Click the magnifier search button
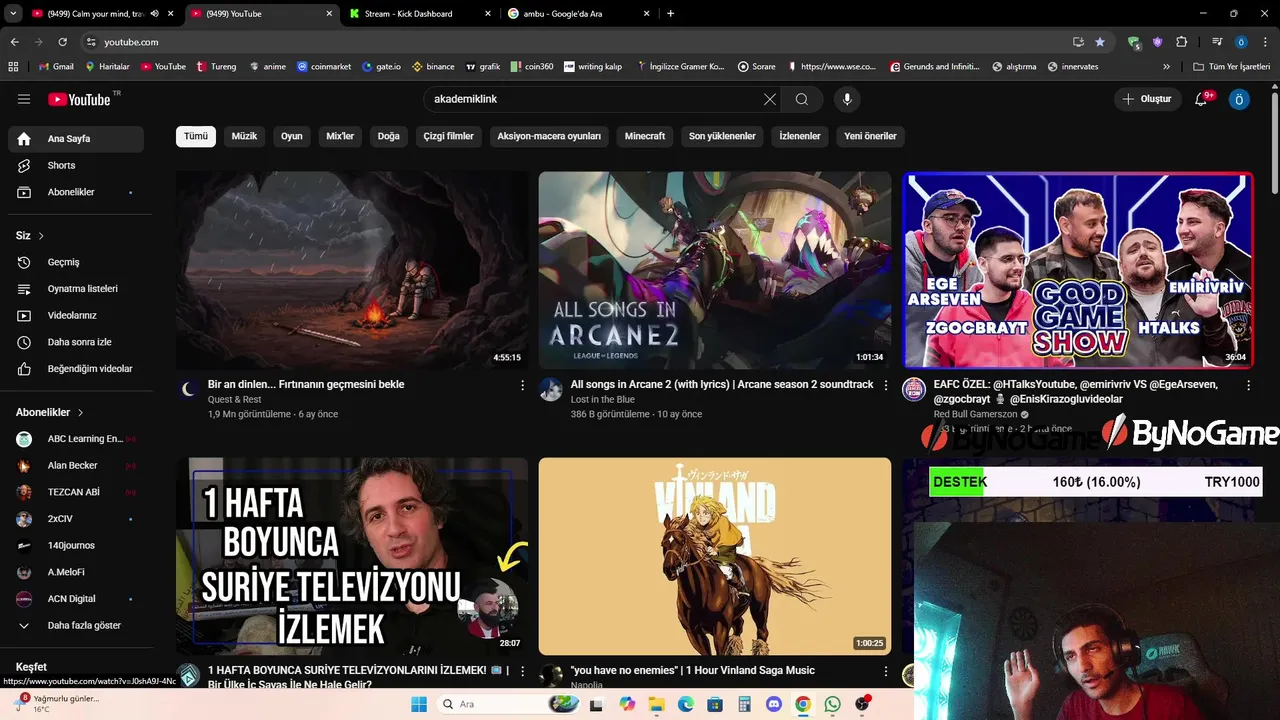1280x720 pixels. pos(802,99)
